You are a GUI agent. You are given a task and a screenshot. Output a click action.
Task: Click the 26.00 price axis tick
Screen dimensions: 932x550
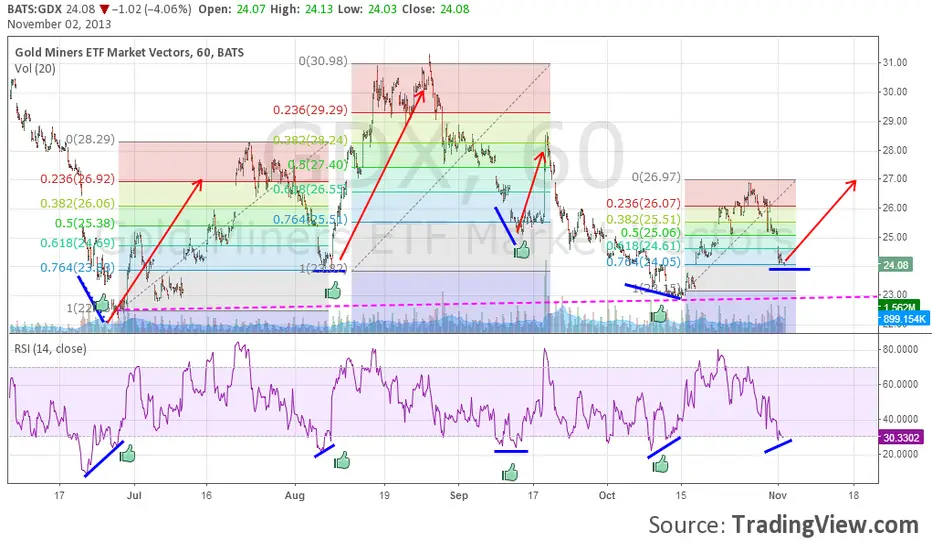tap(895, 208)
